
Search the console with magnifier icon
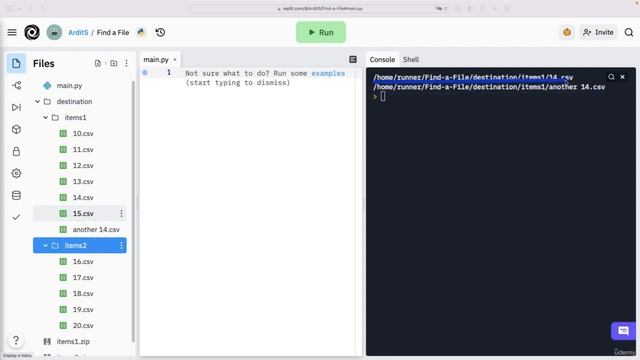click(611, 77)
